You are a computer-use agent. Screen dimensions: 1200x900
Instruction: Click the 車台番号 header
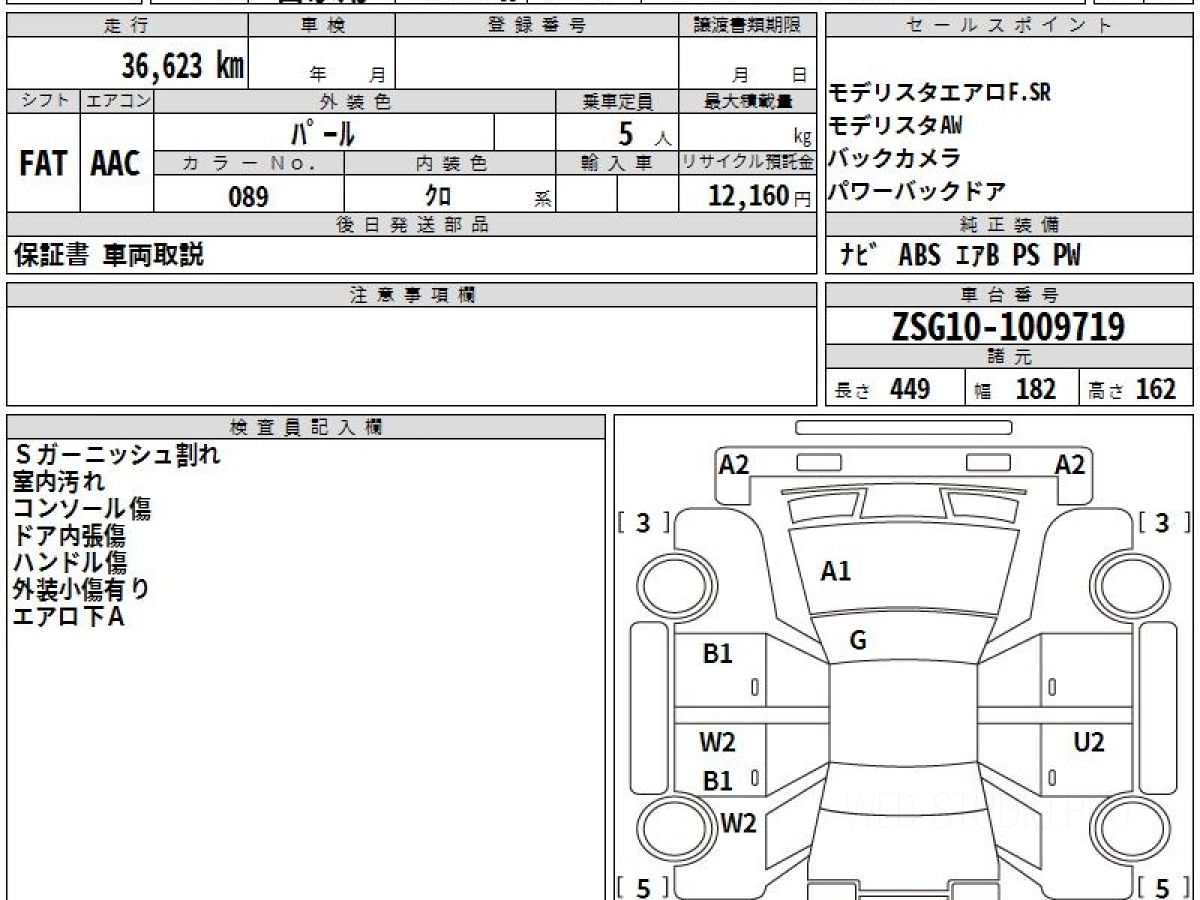(1009, 295)
